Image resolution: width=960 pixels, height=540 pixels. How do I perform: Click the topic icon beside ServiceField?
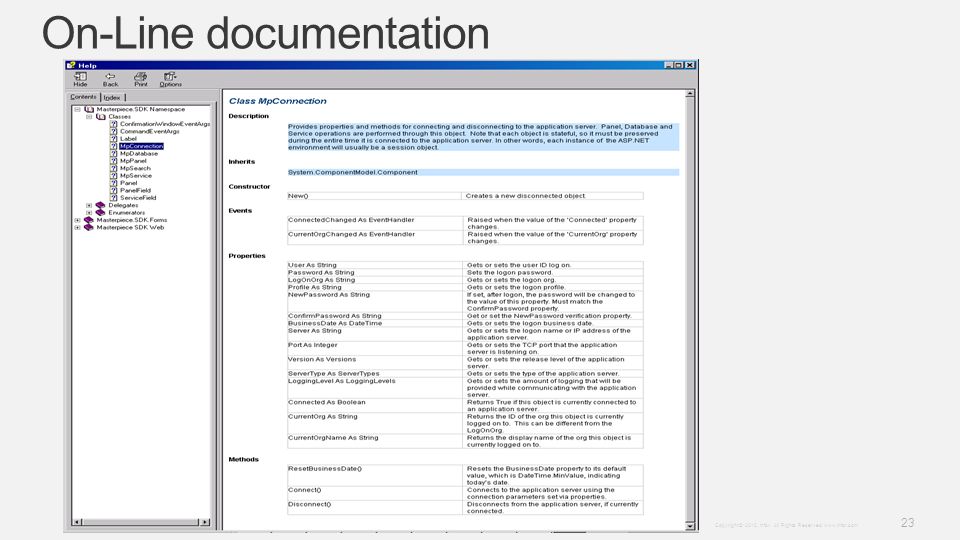tap(113, 197)
